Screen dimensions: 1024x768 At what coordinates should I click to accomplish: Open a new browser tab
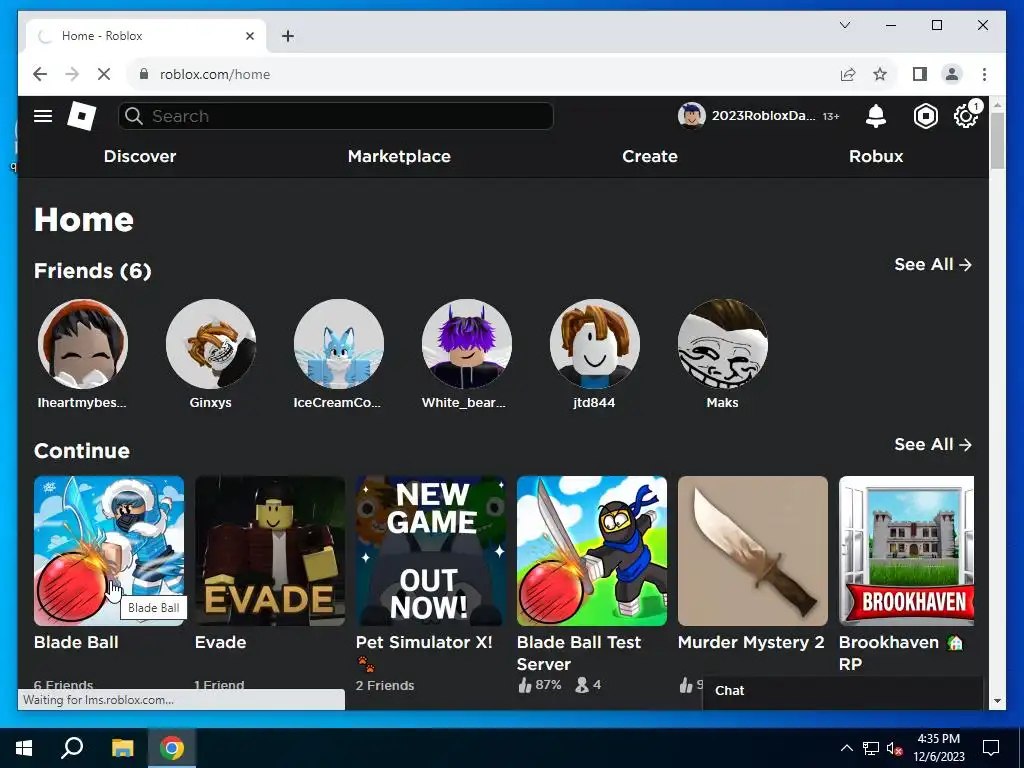(x=288, y=36)
